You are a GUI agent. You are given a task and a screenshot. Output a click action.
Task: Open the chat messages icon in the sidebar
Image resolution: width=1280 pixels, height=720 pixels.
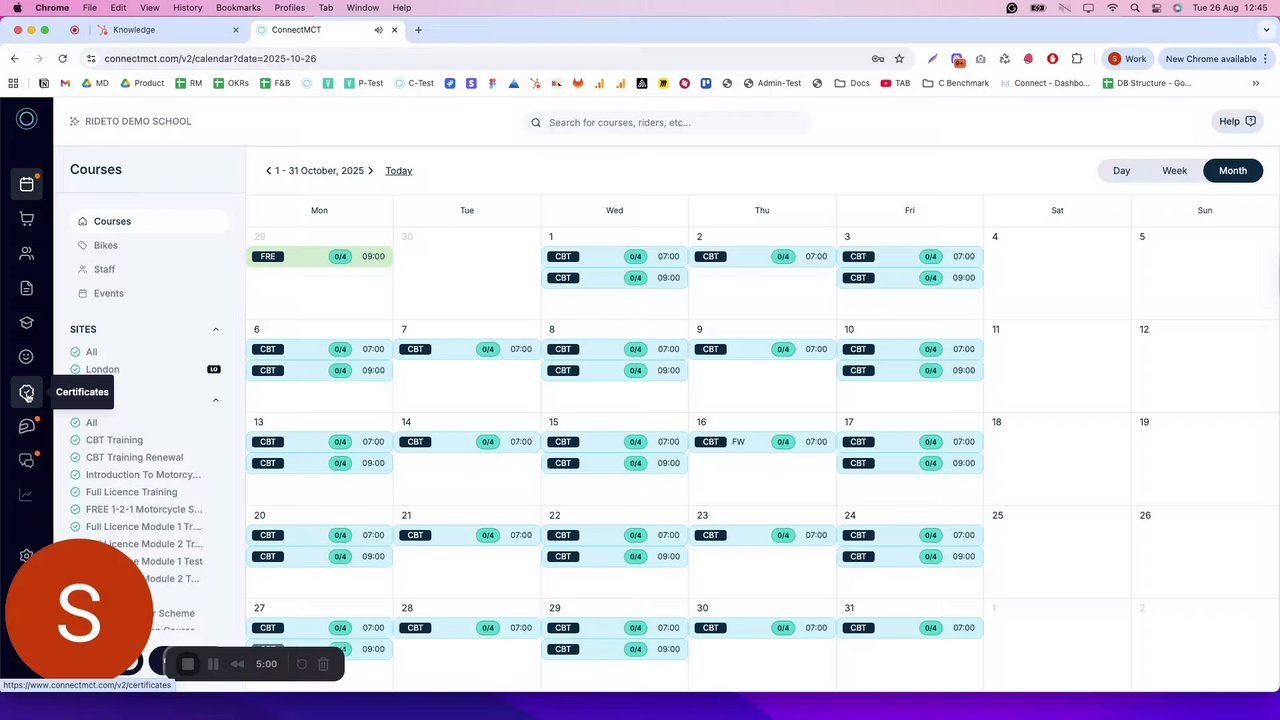coord(27,460)
